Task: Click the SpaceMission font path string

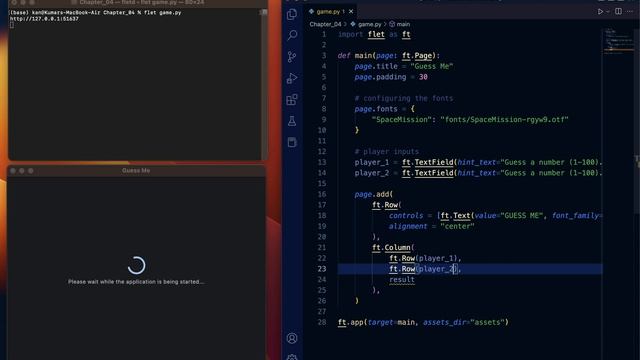Action: pyautogui.click(x=504, y=120)
